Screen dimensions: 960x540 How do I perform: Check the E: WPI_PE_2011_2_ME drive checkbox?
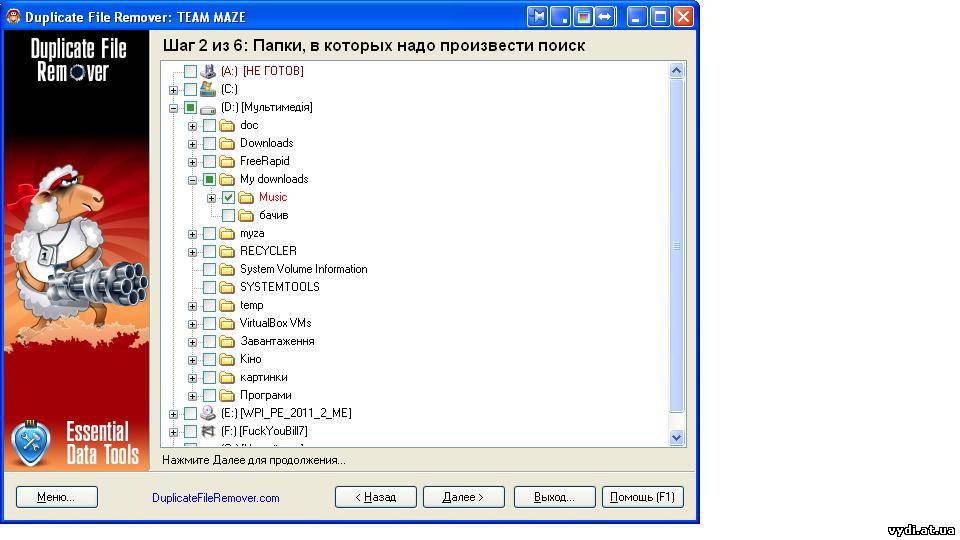[x=190, y=414]
